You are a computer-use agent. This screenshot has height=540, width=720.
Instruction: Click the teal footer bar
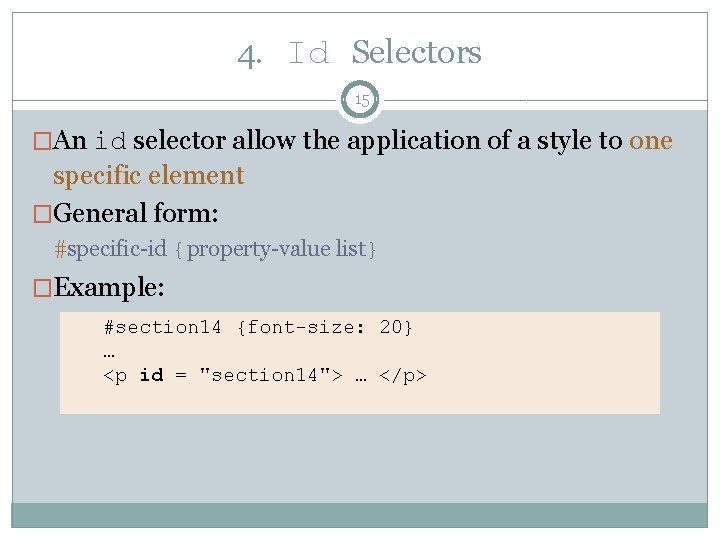tap(360, 514)
